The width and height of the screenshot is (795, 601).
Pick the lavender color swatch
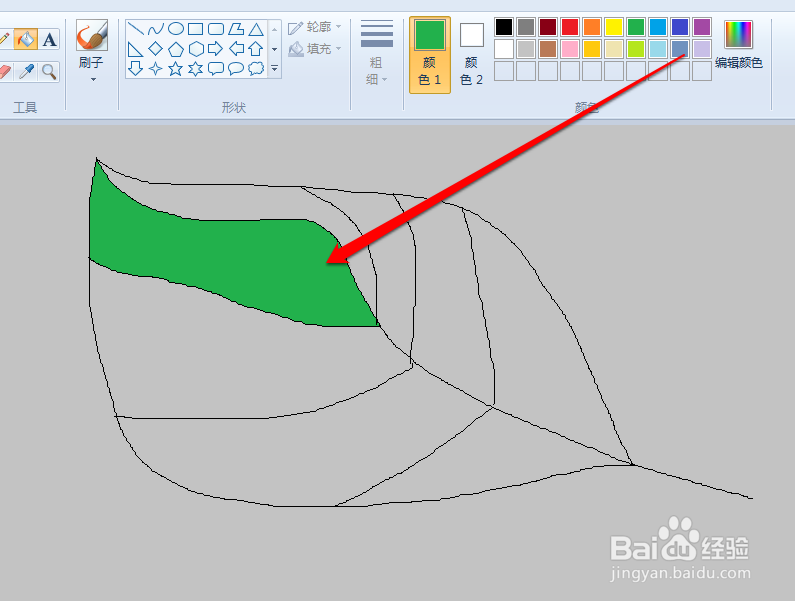pos(702,49)
